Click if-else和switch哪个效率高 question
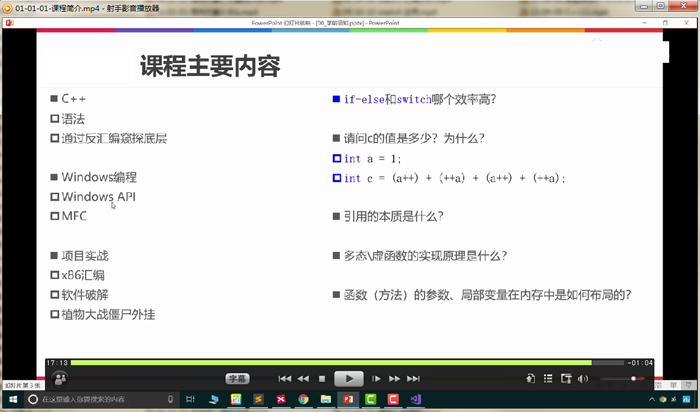The width and height of the screenshot is (700, 412). pyautogui.click(x=420, y=99)
